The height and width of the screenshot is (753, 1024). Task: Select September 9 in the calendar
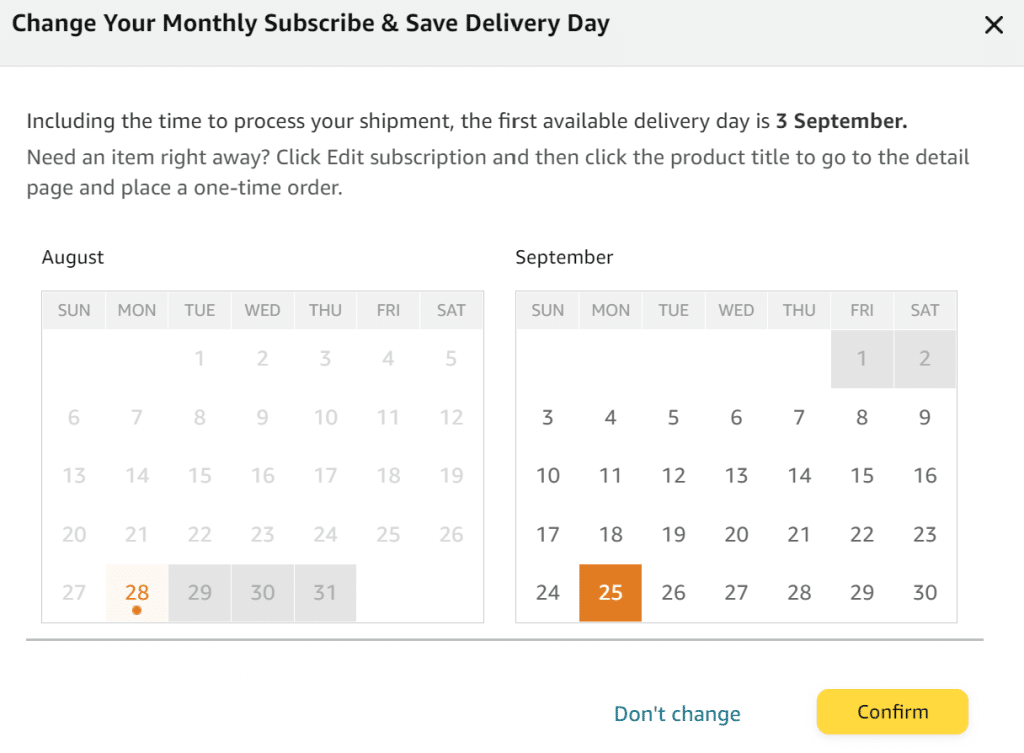tap(924, 417)
